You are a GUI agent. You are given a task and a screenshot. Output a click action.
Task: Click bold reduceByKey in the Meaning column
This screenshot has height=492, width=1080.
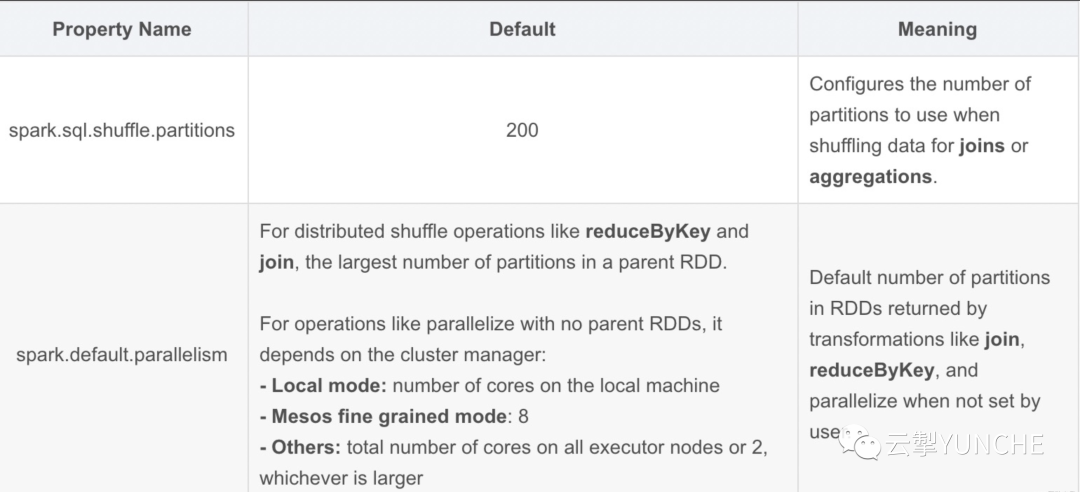coord(871,370)
